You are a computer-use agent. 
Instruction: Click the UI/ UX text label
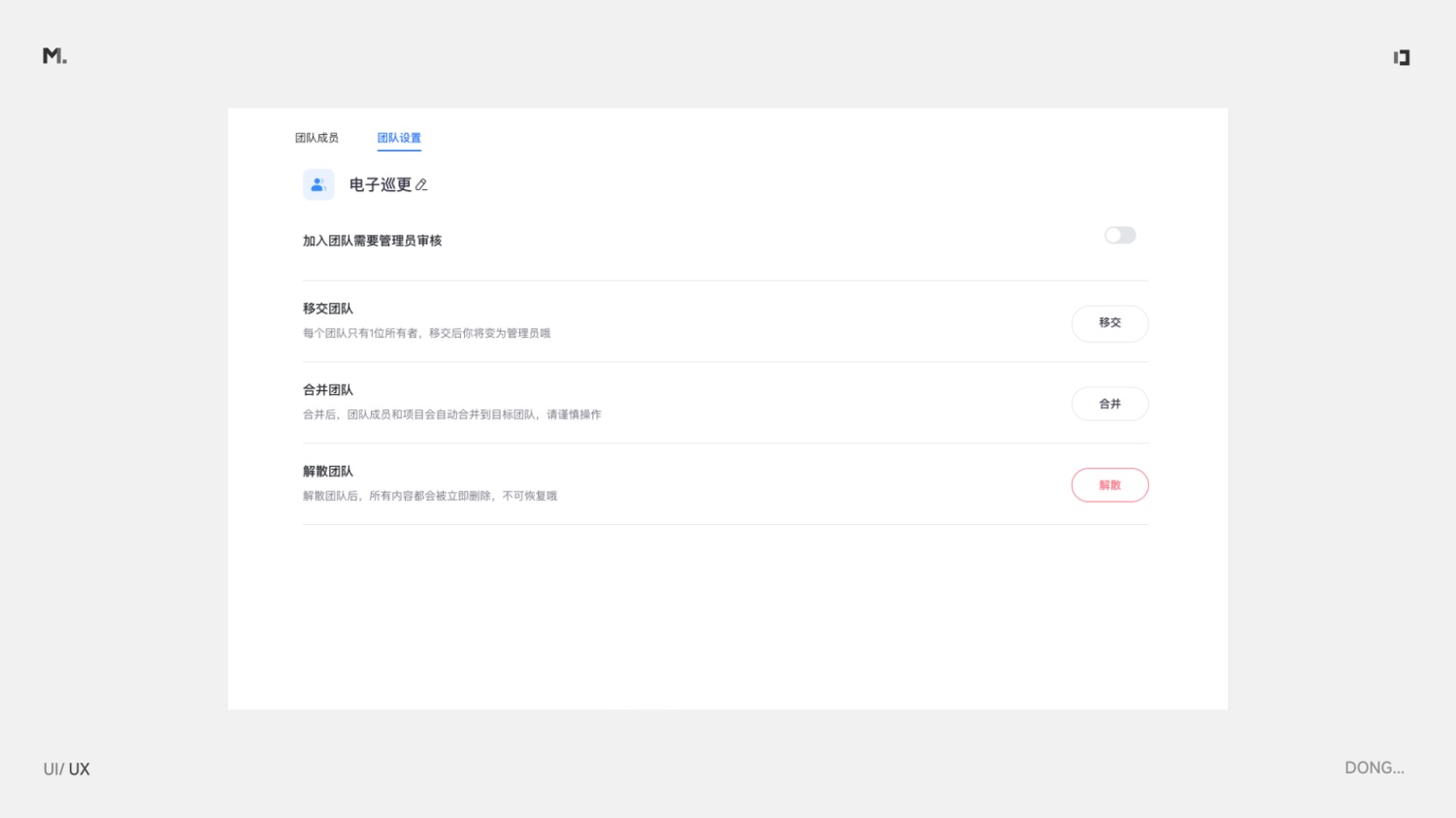[66, 769]
